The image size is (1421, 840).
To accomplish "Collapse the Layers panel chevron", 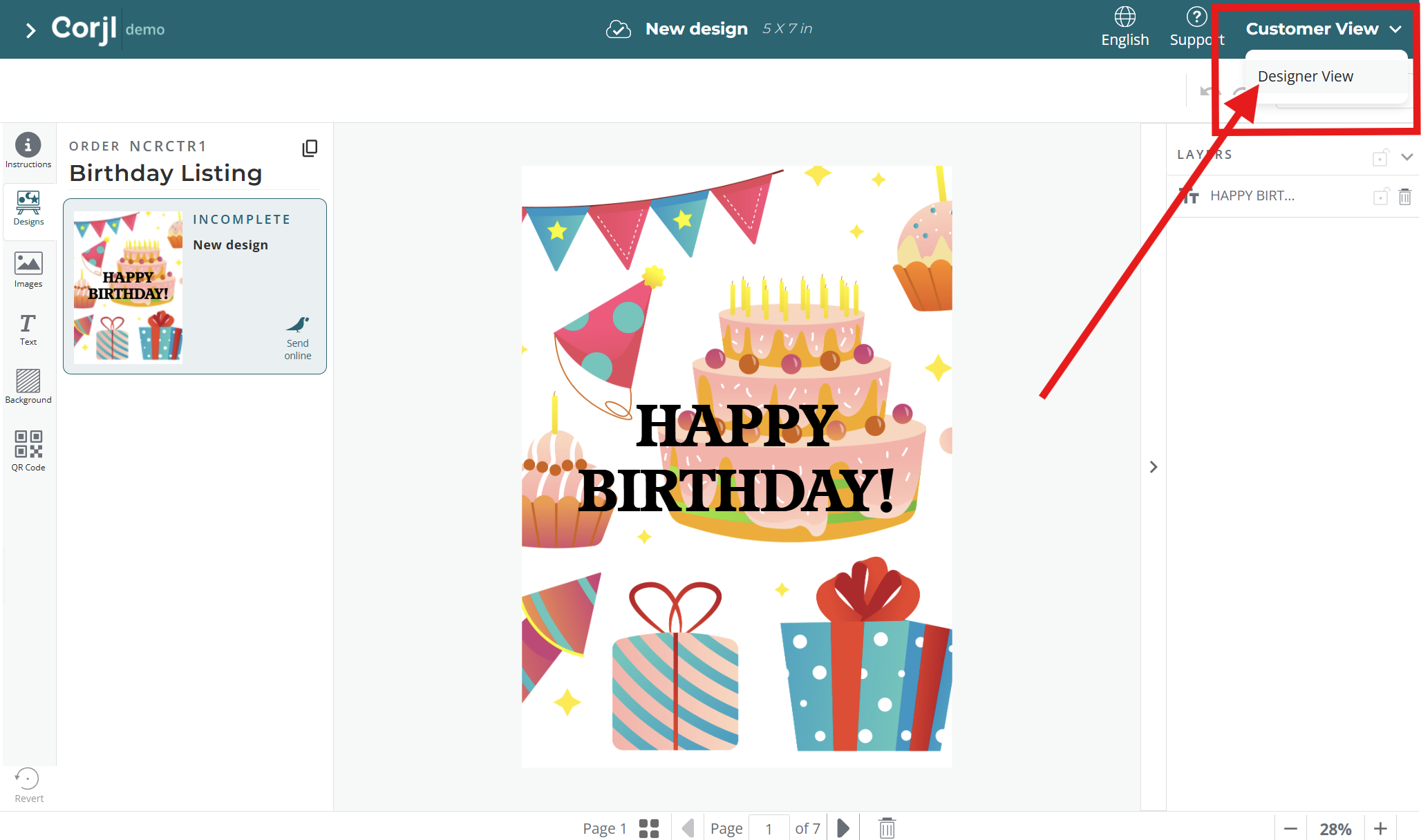I will [x=1406, y=157].
